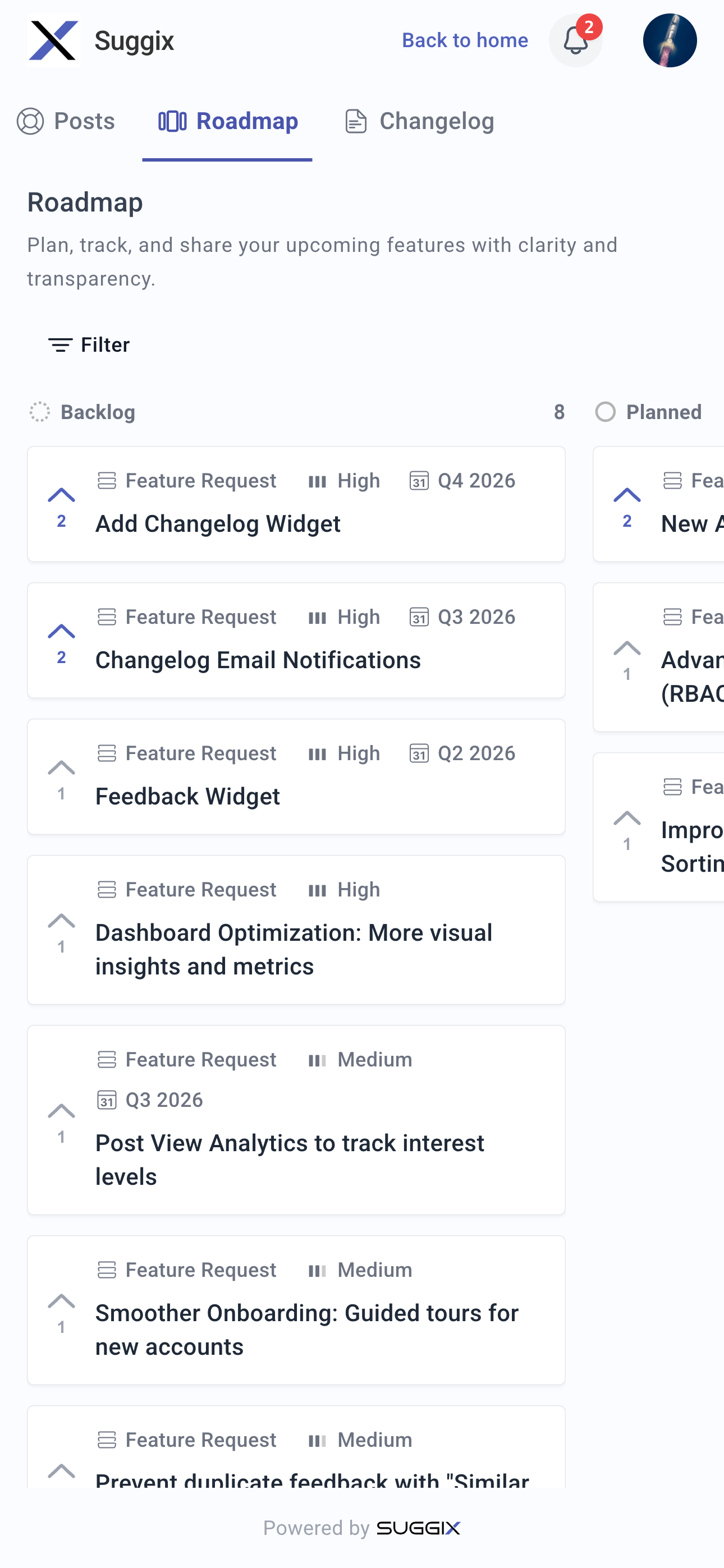724x1568 pixels.
Task: Open the Add Changelog Widget card title
Action: pyautogui.click(x=218, y=523)
